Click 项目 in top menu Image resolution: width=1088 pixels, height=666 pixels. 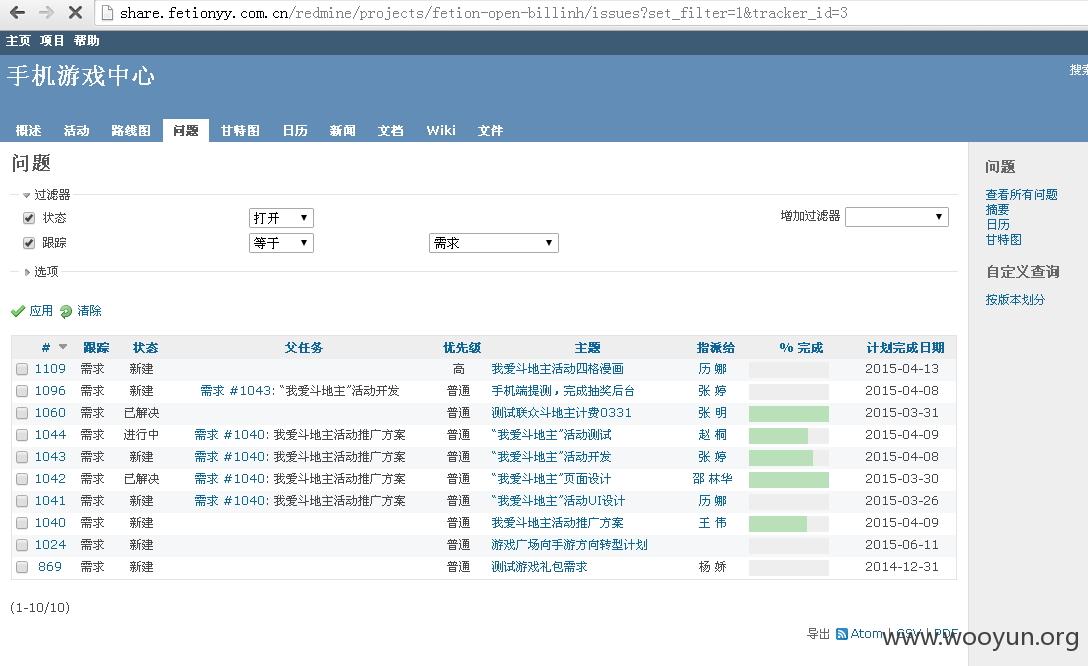click(52, 41)
